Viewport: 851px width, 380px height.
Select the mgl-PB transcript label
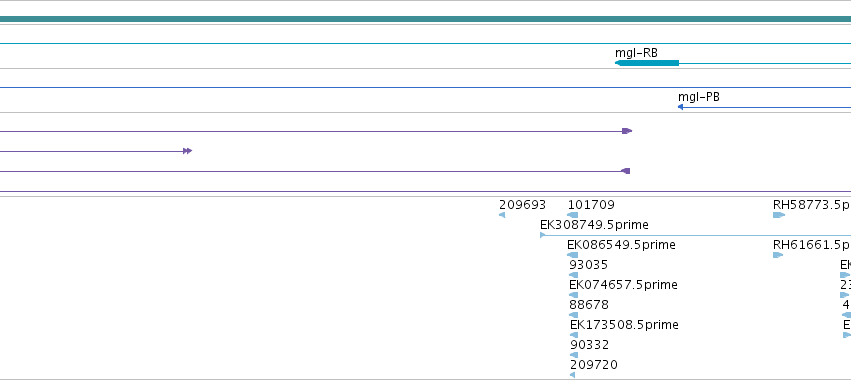click(x=698, y=97)
